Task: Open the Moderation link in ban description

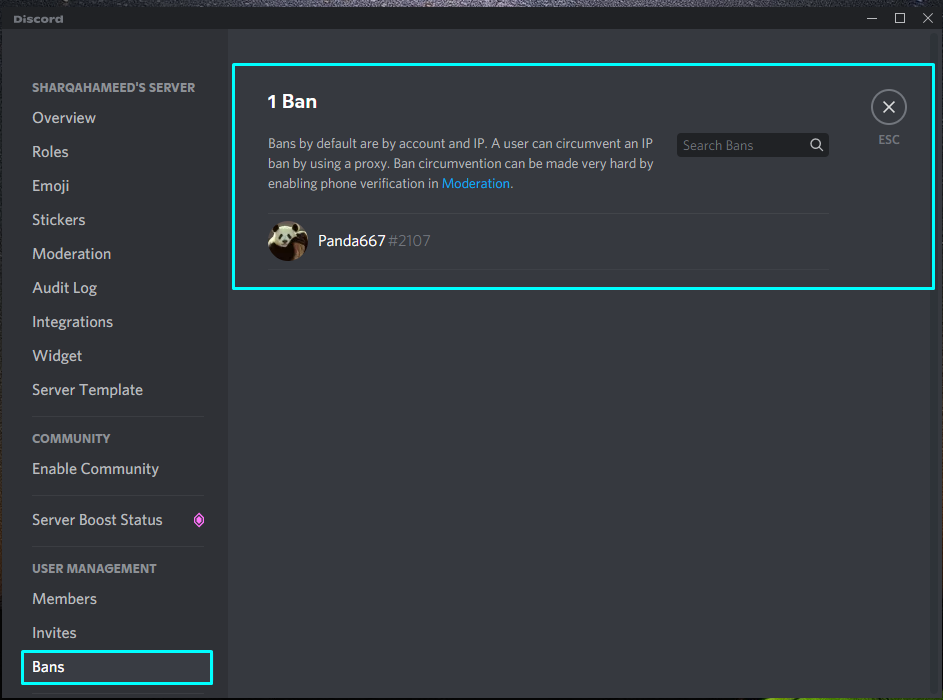Action: [x=476, y=183]
